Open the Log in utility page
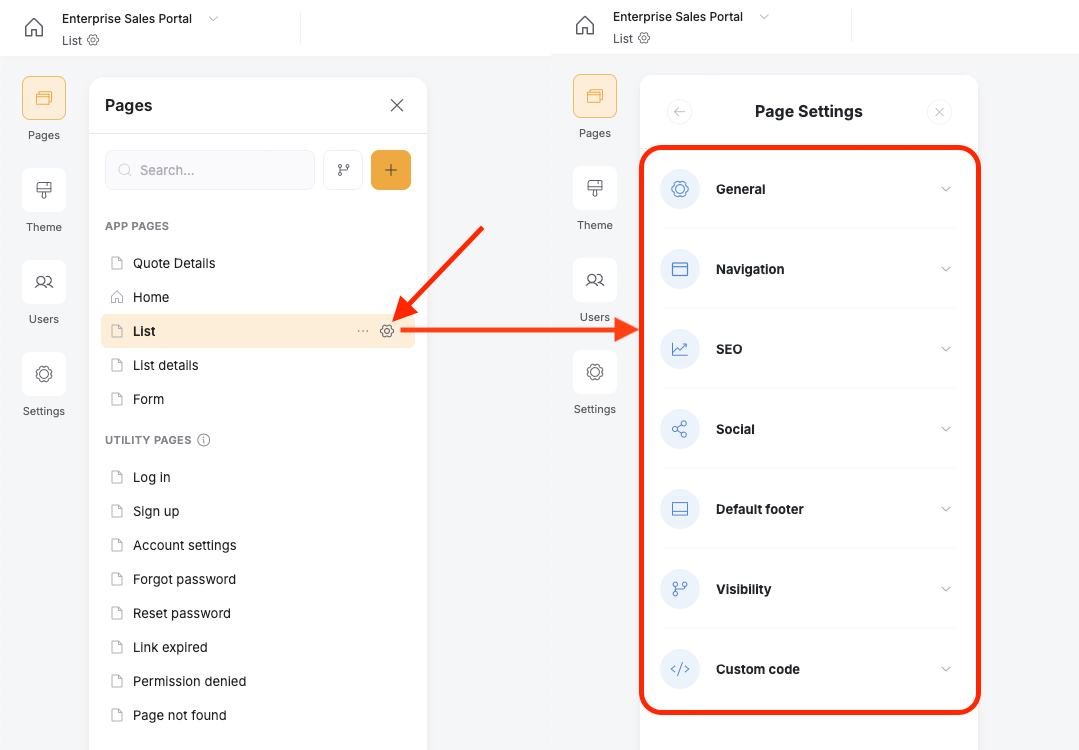Screen dimensions: 1079x750 pyautogui.click(x=258, y=478)
